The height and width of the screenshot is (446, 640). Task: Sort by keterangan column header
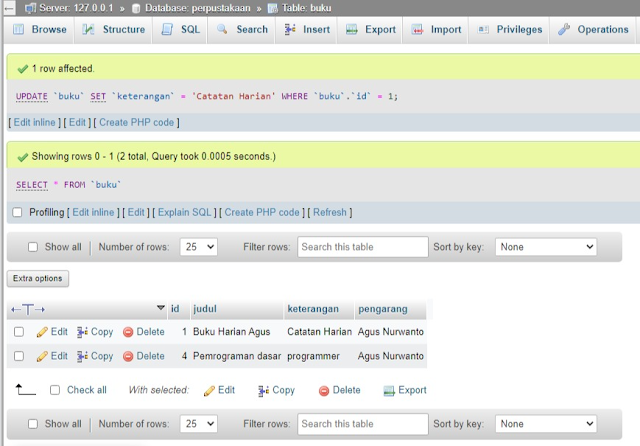coord(313,309)
